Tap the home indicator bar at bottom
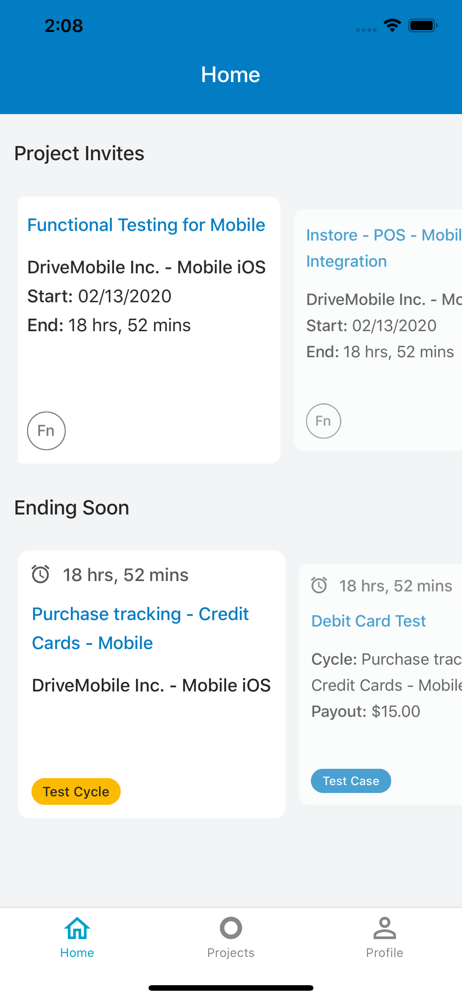 [x=231, y=988]
